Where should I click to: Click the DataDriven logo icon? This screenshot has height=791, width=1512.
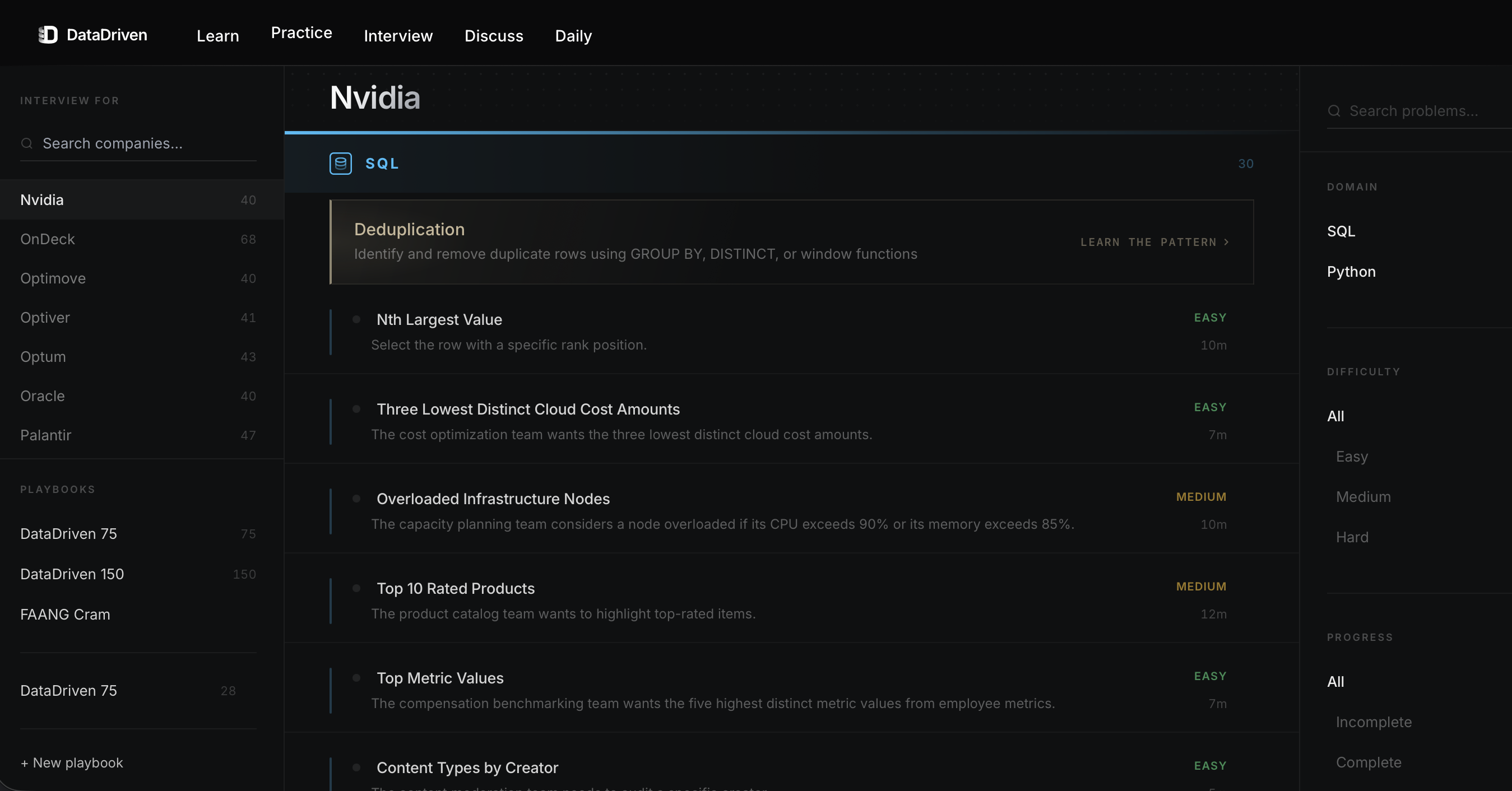click(x=48, y=35)
